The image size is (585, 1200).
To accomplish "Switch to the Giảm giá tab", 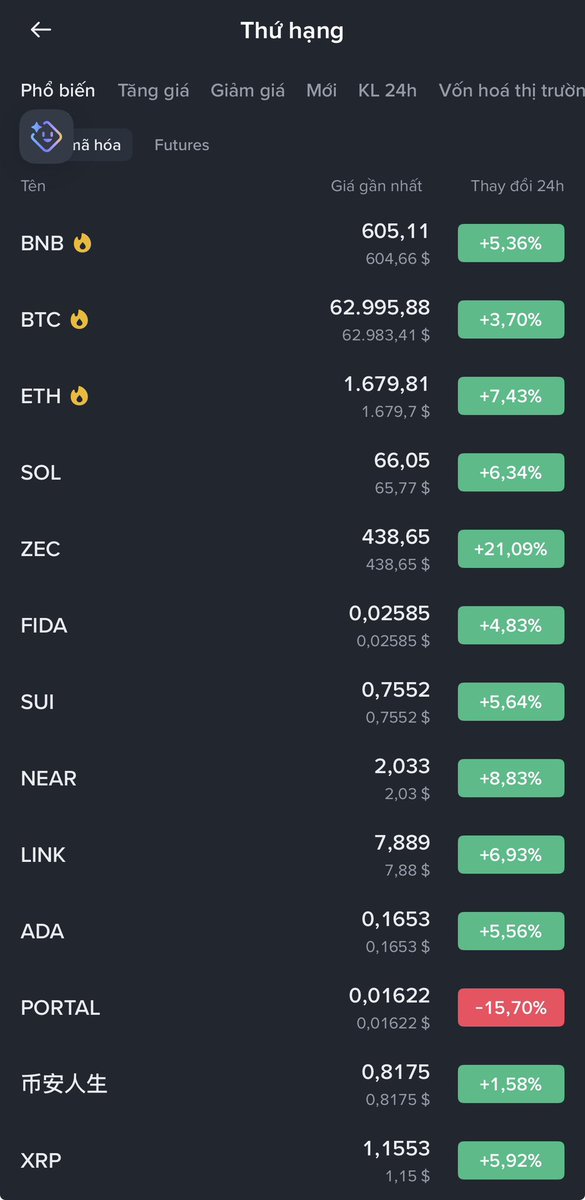I will pos(248,90).
